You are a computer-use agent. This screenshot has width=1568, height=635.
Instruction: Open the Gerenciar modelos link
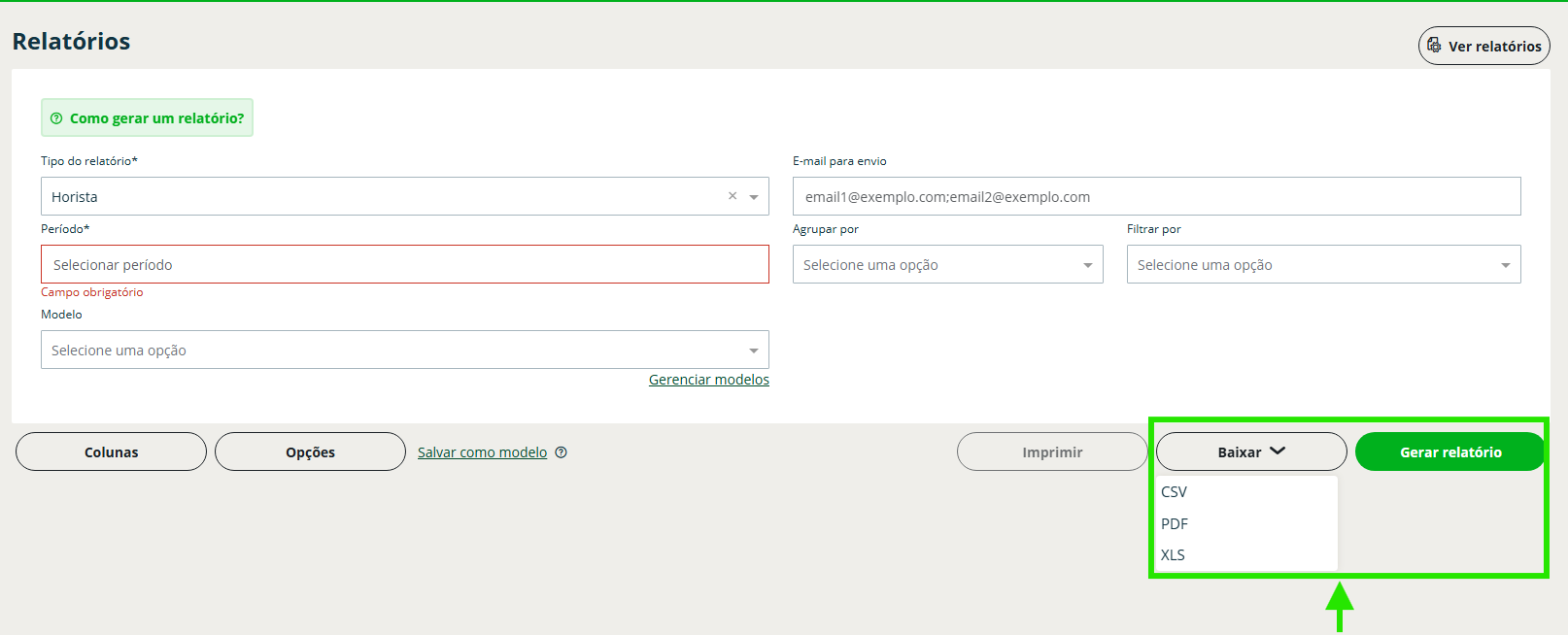pos(708,380)
